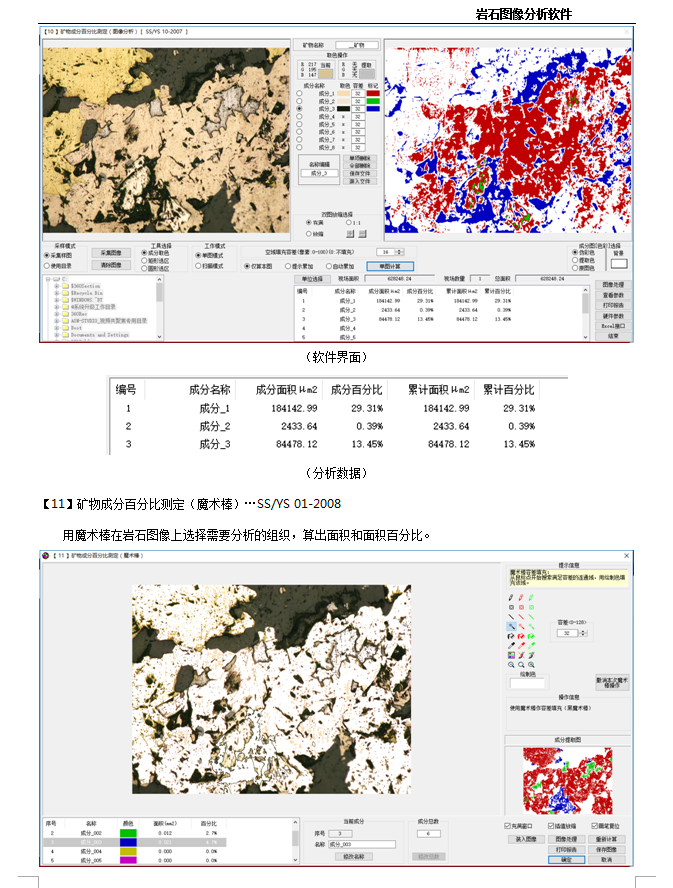
Task: Choose the black line tool
Action: 511,617
